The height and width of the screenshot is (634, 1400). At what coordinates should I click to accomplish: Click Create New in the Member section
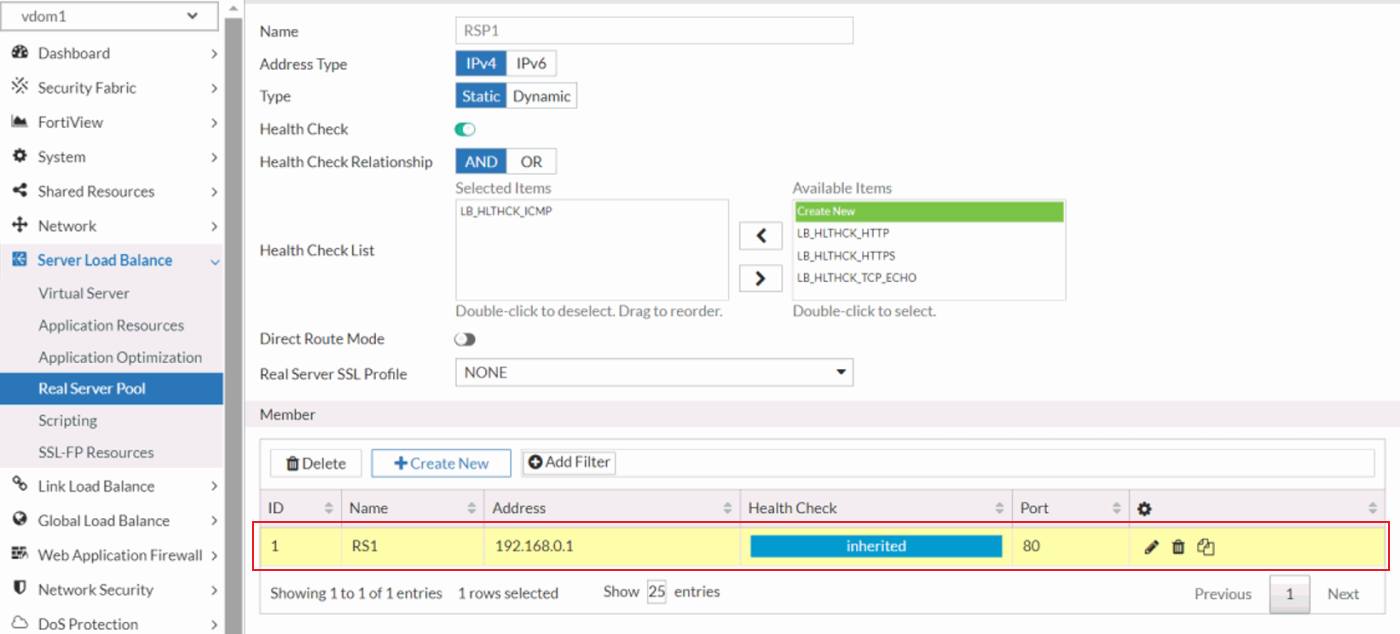click(x=440, y=462)
